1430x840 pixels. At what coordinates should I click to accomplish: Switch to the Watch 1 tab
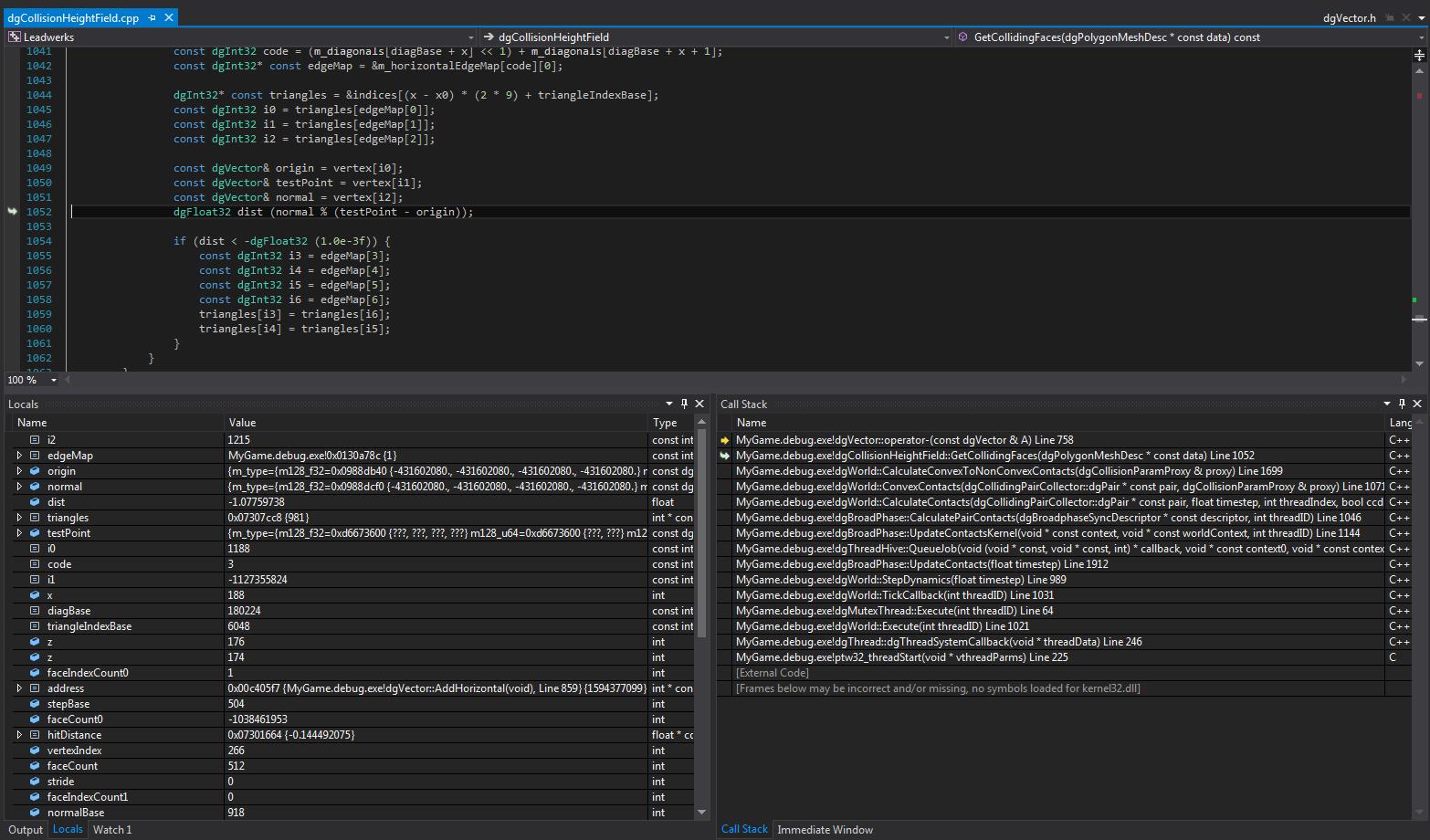tap(112, 830)
